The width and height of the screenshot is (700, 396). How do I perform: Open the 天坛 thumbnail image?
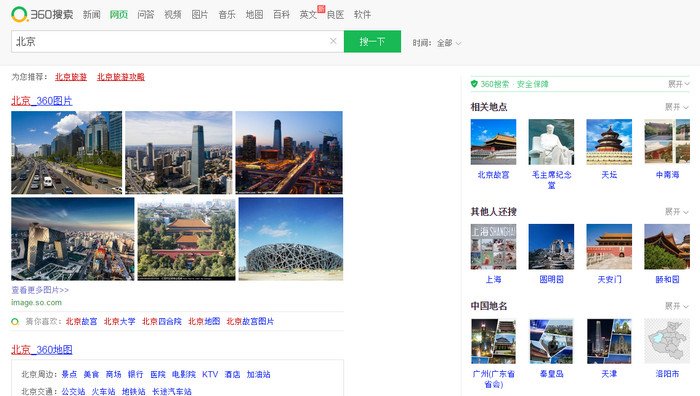pyautogui.click(x=609, y=142)
